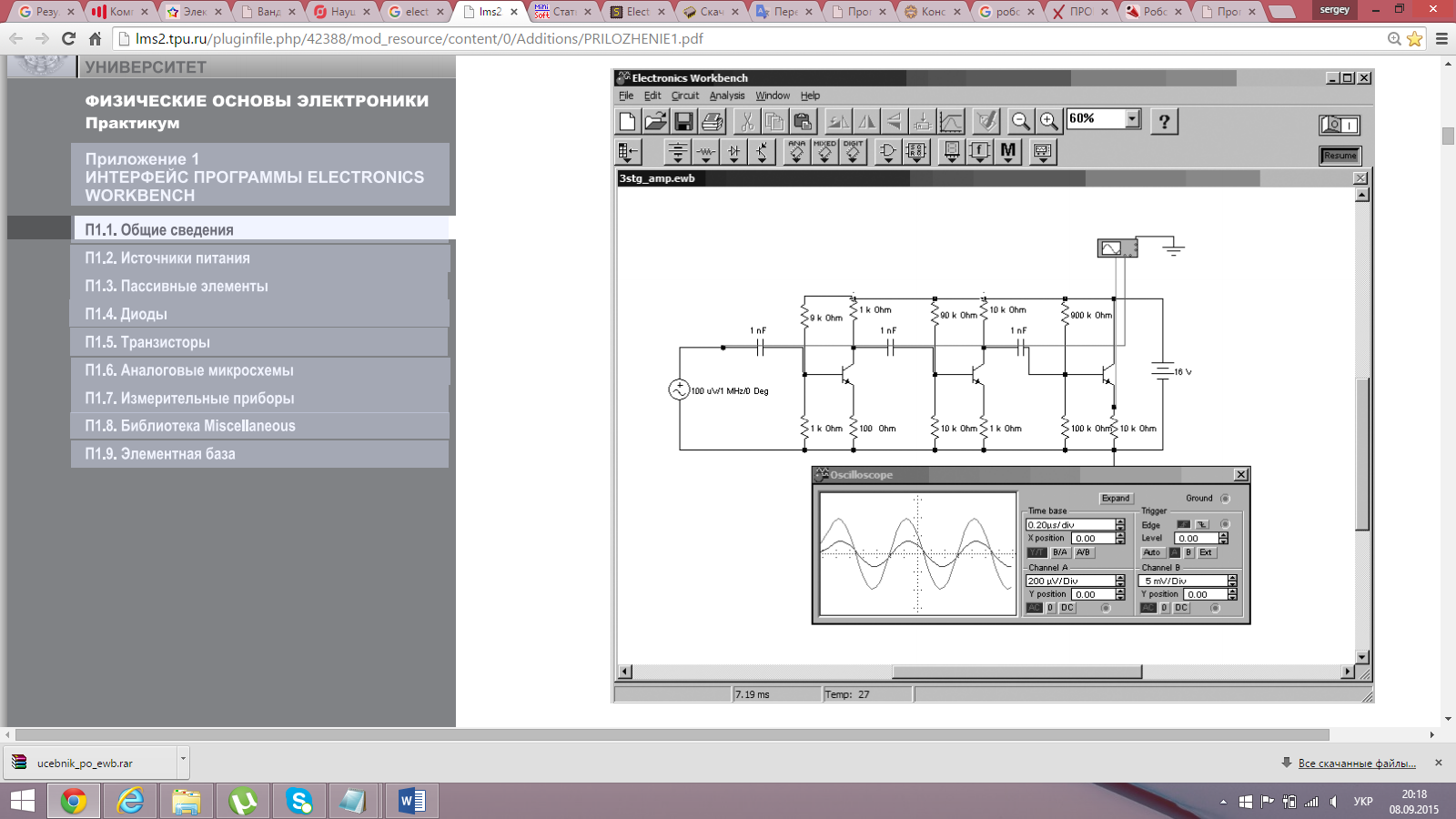This screenshot has height=819, width=1456.
Task: Select the Cut scissors icon
Action: (x=746, y=121)
